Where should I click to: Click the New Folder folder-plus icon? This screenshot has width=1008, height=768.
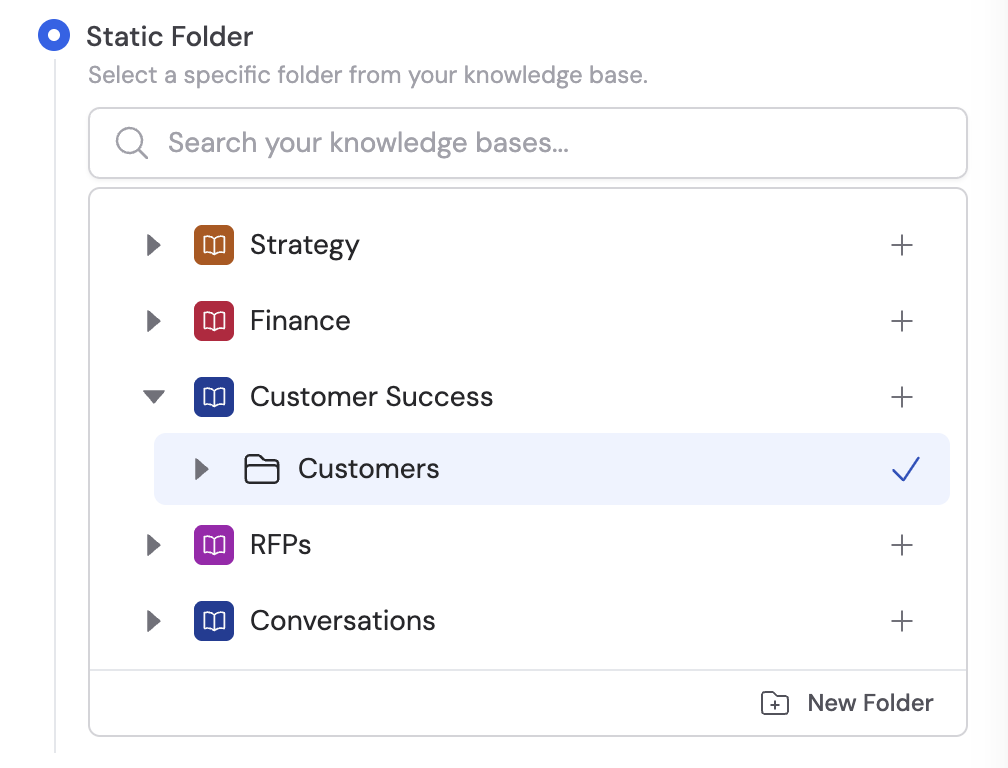click(773, 703)
